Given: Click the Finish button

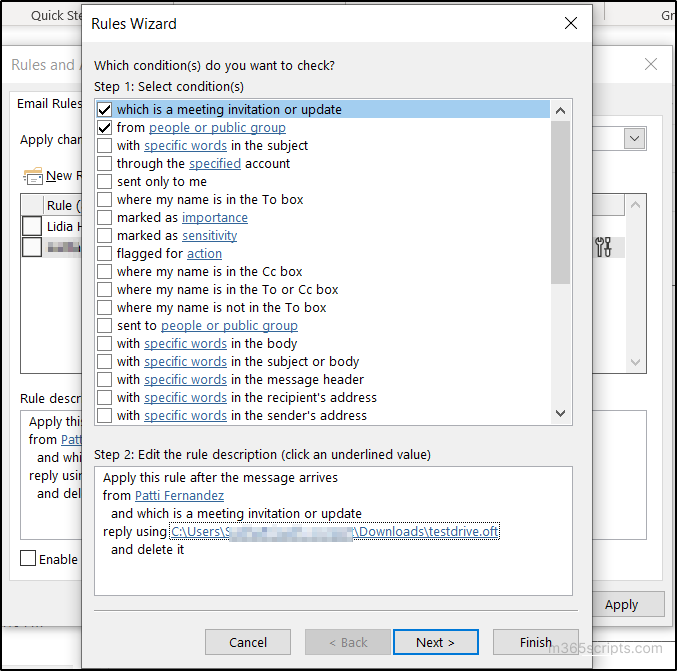Looking at the screenshot, I should (x=535, y=642).
